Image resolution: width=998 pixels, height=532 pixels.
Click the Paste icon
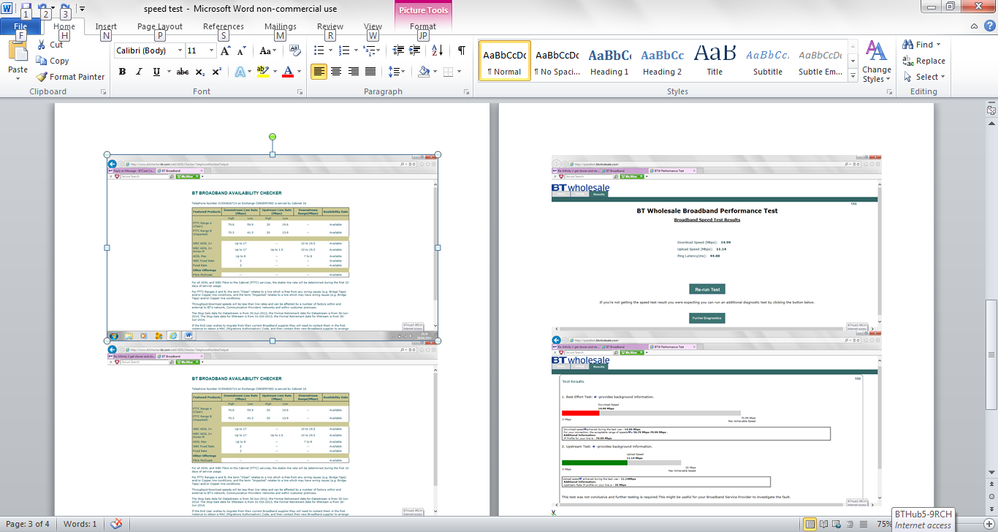tap(17, 52)
